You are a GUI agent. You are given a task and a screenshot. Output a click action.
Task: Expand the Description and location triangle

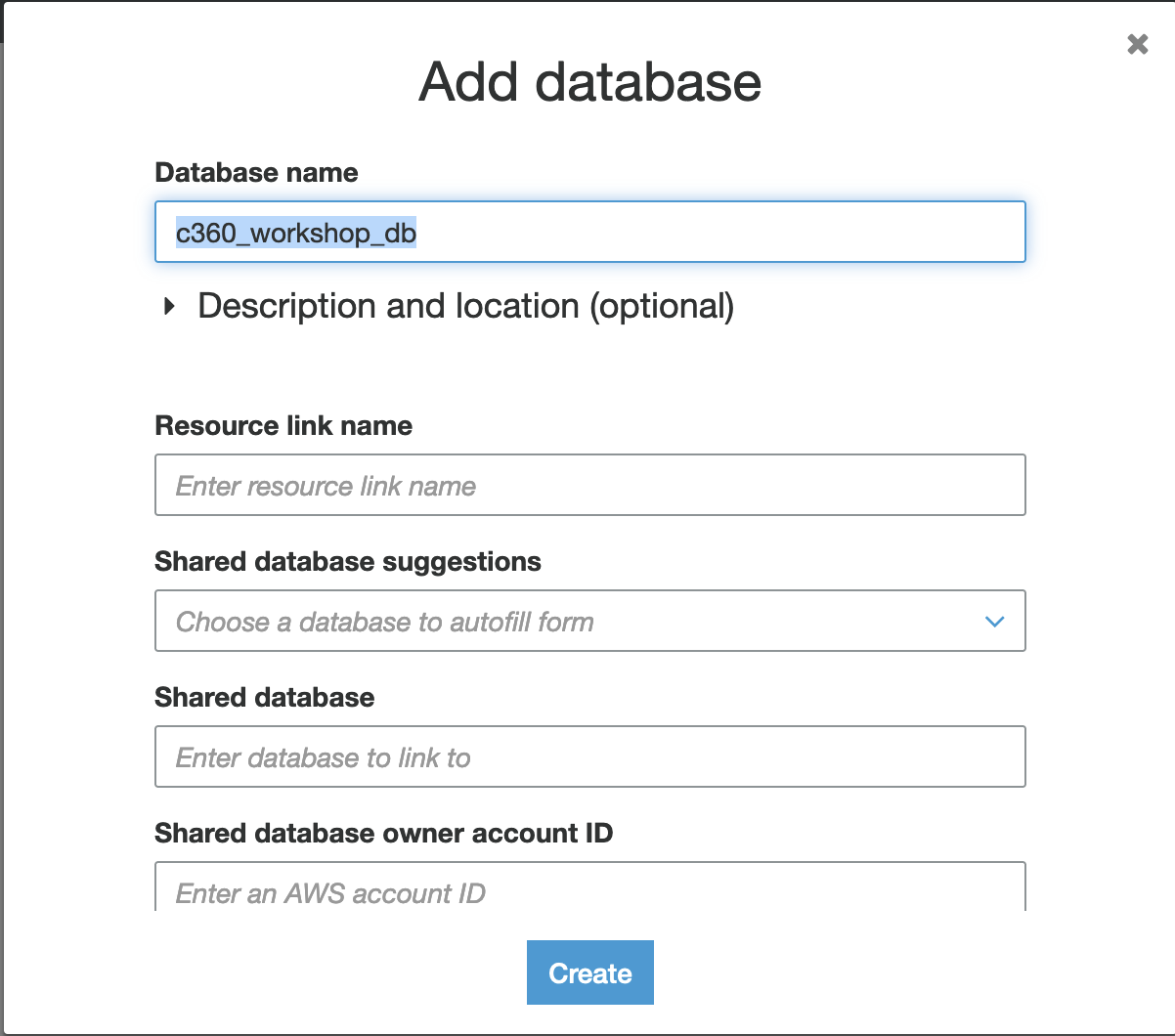coord(170,307)
